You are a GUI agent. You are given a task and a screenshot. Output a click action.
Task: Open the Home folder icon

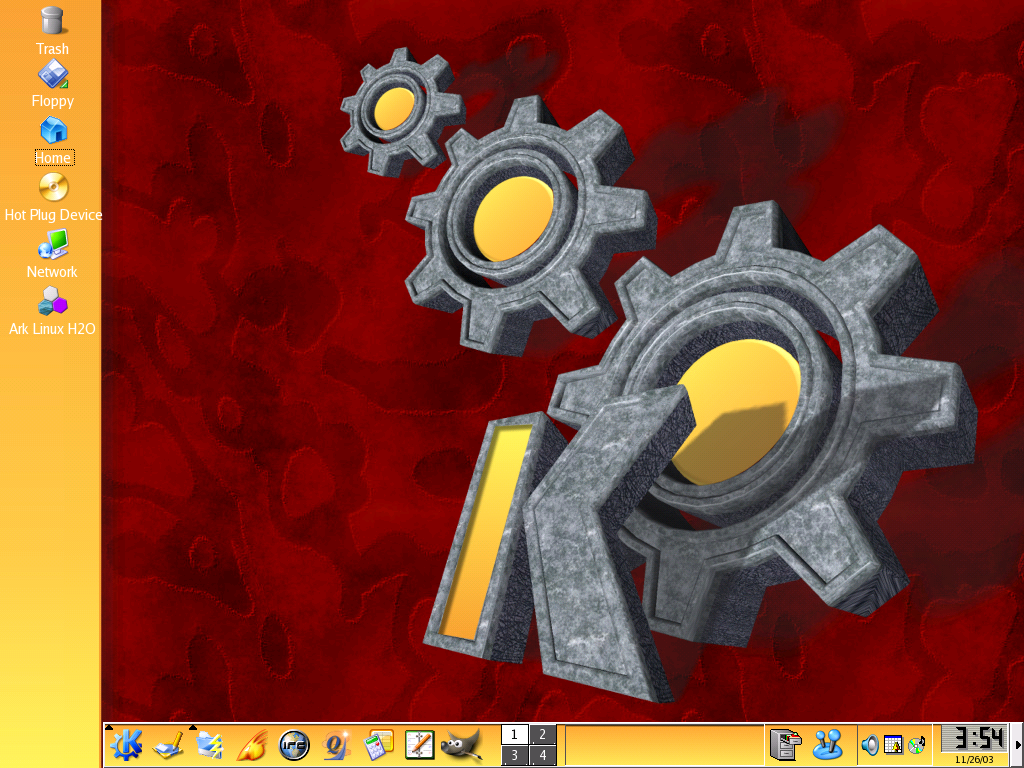pos(54,131)
